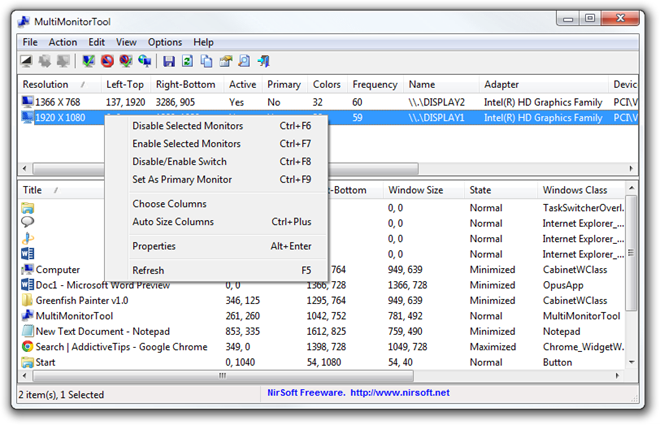Click the \\.\DISPLAY1 name cell
The image size is (660, 425).
coord(436,117)
